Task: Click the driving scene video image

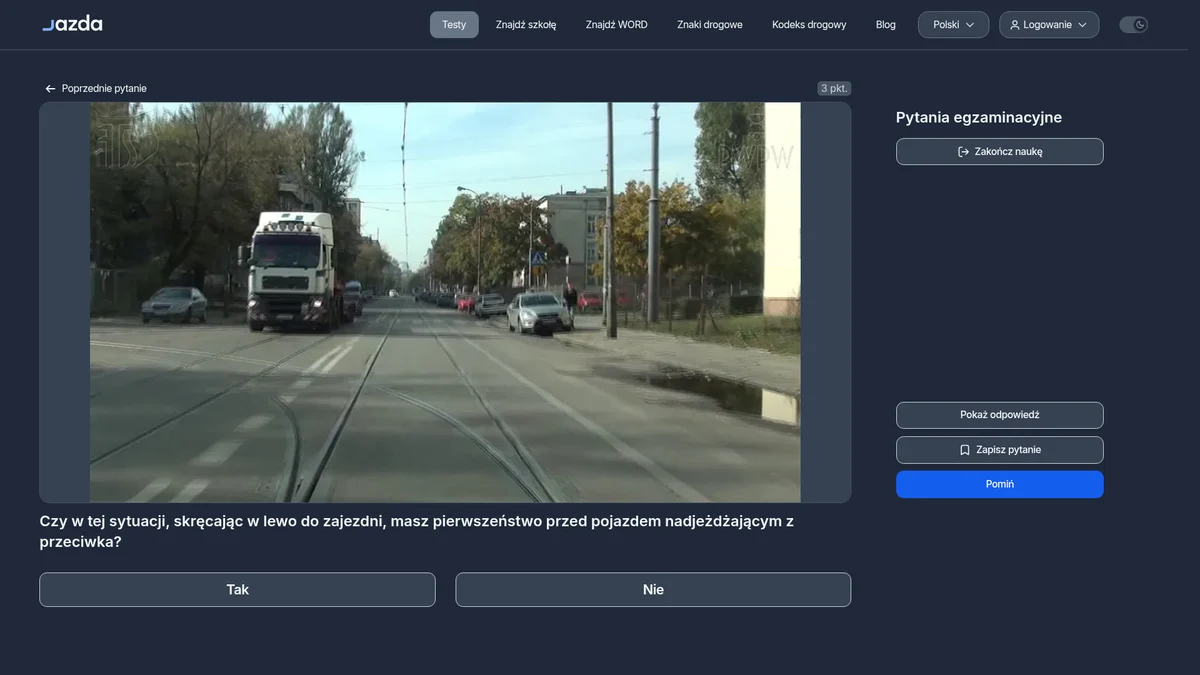Action: (445, 302)
